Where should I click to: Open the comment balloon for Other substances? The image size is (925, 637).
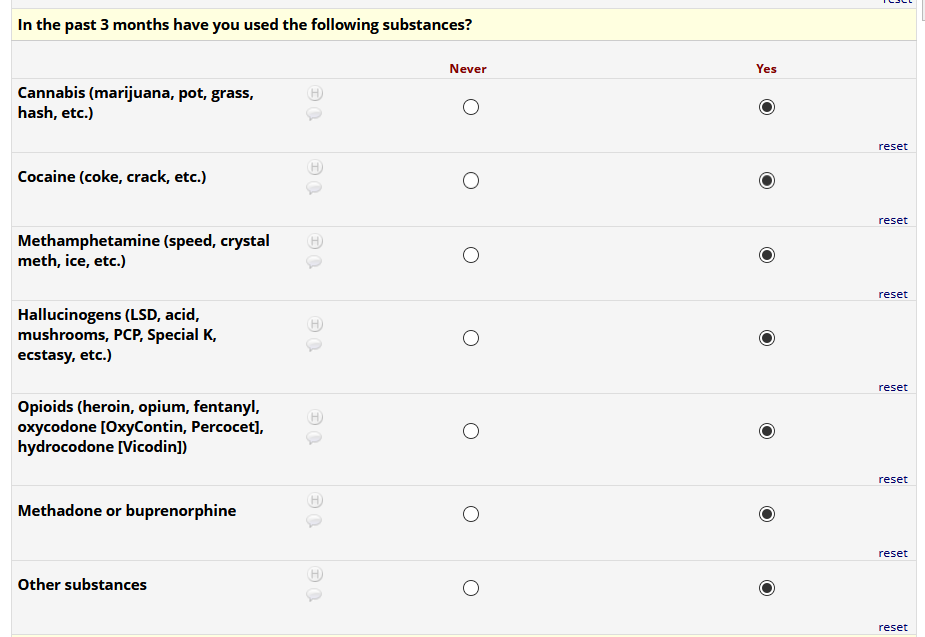point(314,595)
